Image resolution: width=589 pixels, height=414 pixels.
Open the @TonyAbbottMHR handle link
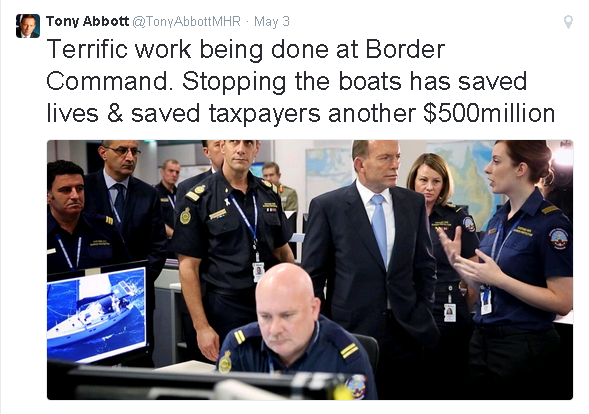click(x=186, y=21)
